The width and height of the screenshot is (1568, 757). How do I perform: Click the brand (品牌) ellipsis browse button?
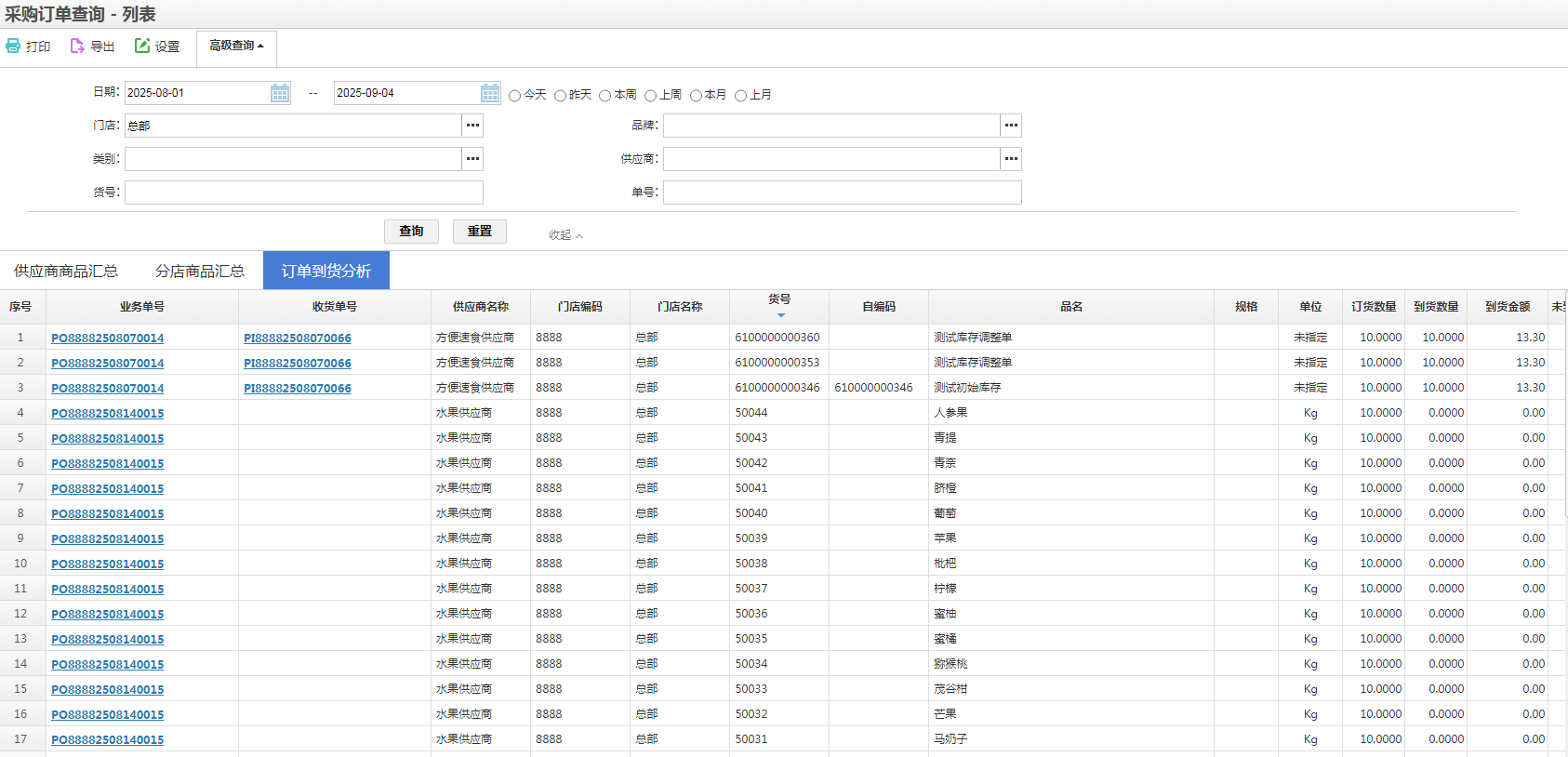coord(1011,126)
